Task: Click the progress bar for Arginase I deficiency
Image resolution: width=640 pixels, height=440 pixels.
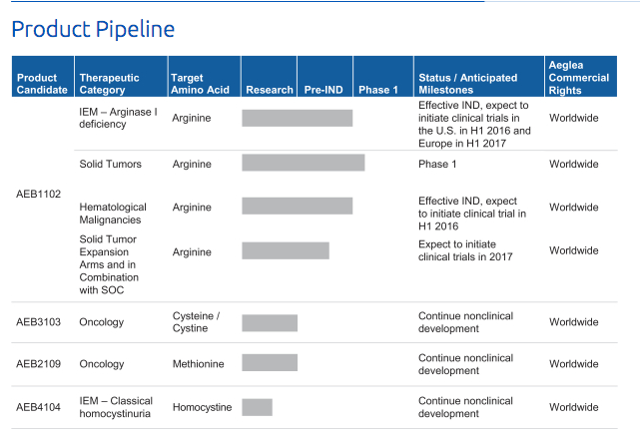Action: [297, 118]
